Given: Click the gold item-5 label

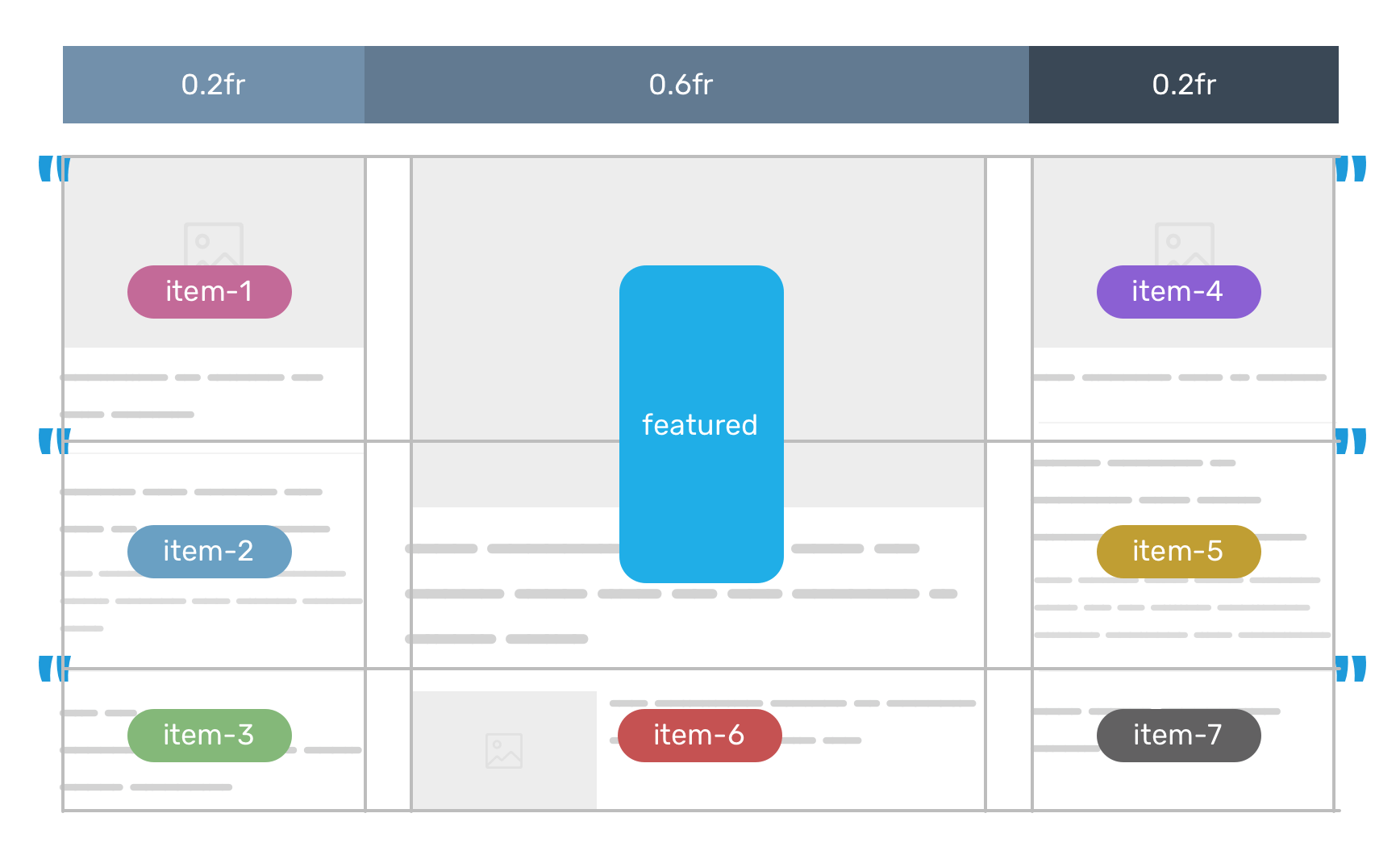Looking at the screenshot, I should 1178,552.
